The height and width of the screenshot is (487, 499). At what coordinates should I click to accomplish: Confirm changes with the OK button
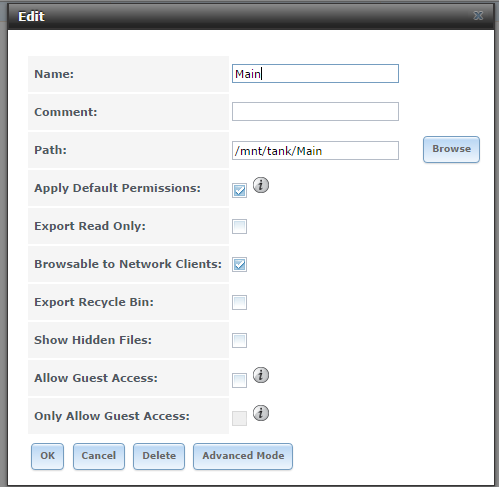coord(47,456)
